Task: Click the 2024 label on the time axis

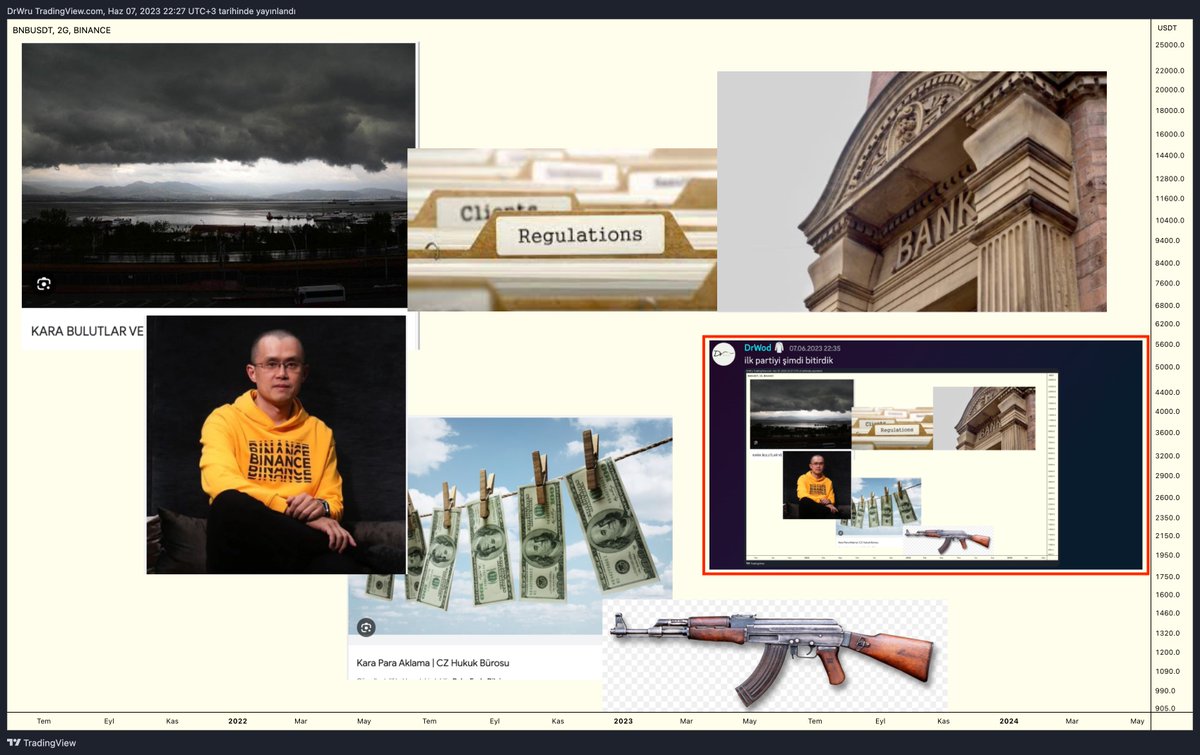Action: pos(1009,721)
